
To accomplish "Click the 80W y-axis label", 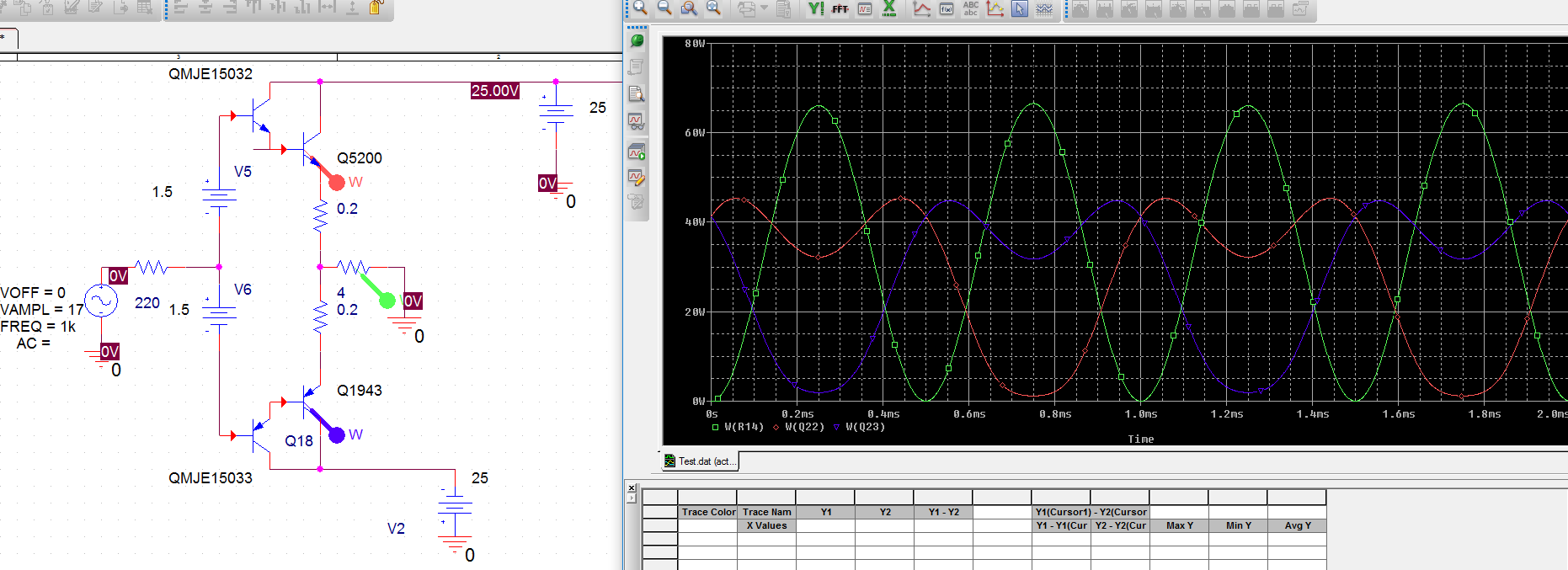I will click(695, 43).
